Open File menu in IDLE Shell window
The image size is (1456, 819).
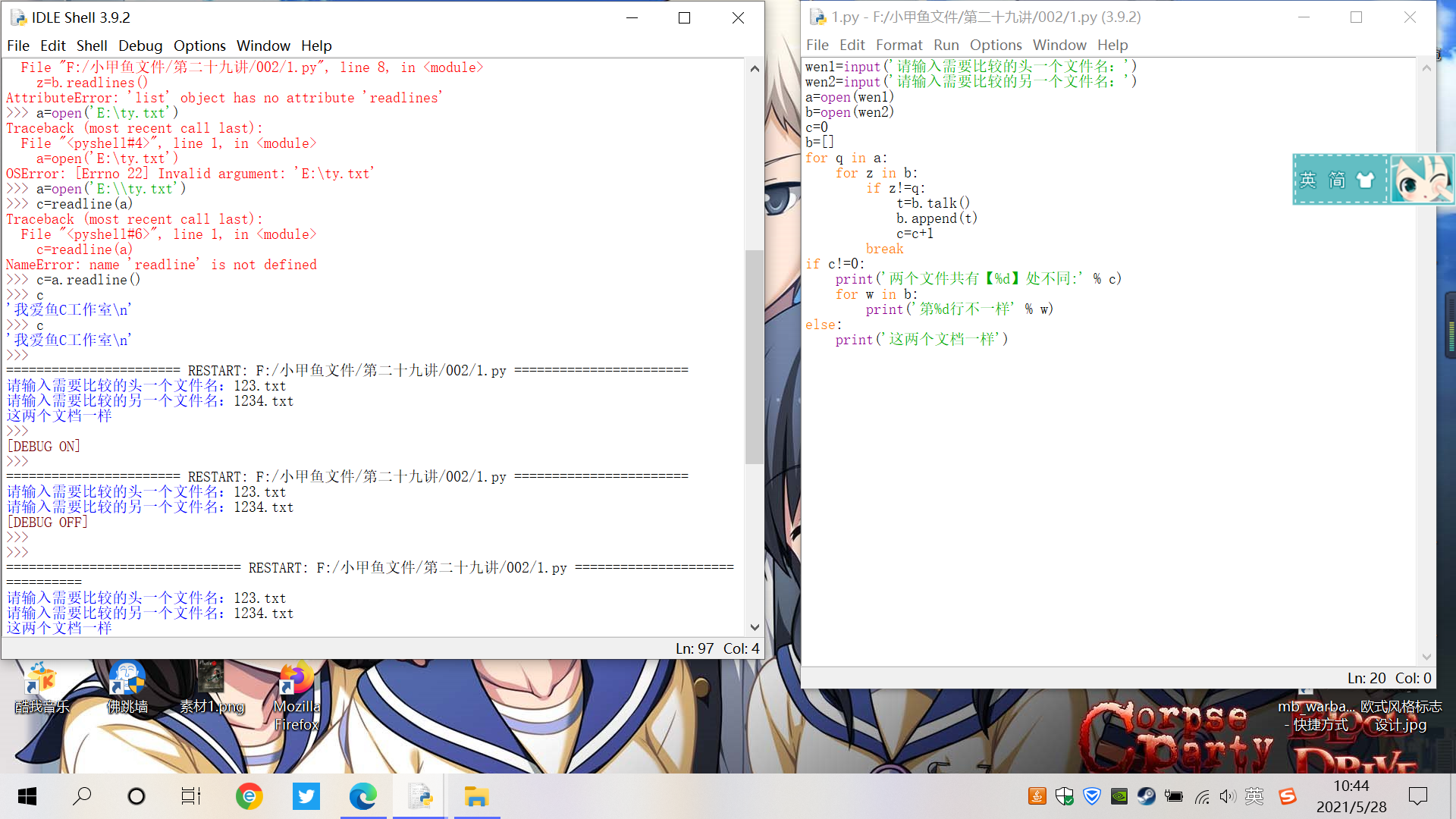point(18,45)
